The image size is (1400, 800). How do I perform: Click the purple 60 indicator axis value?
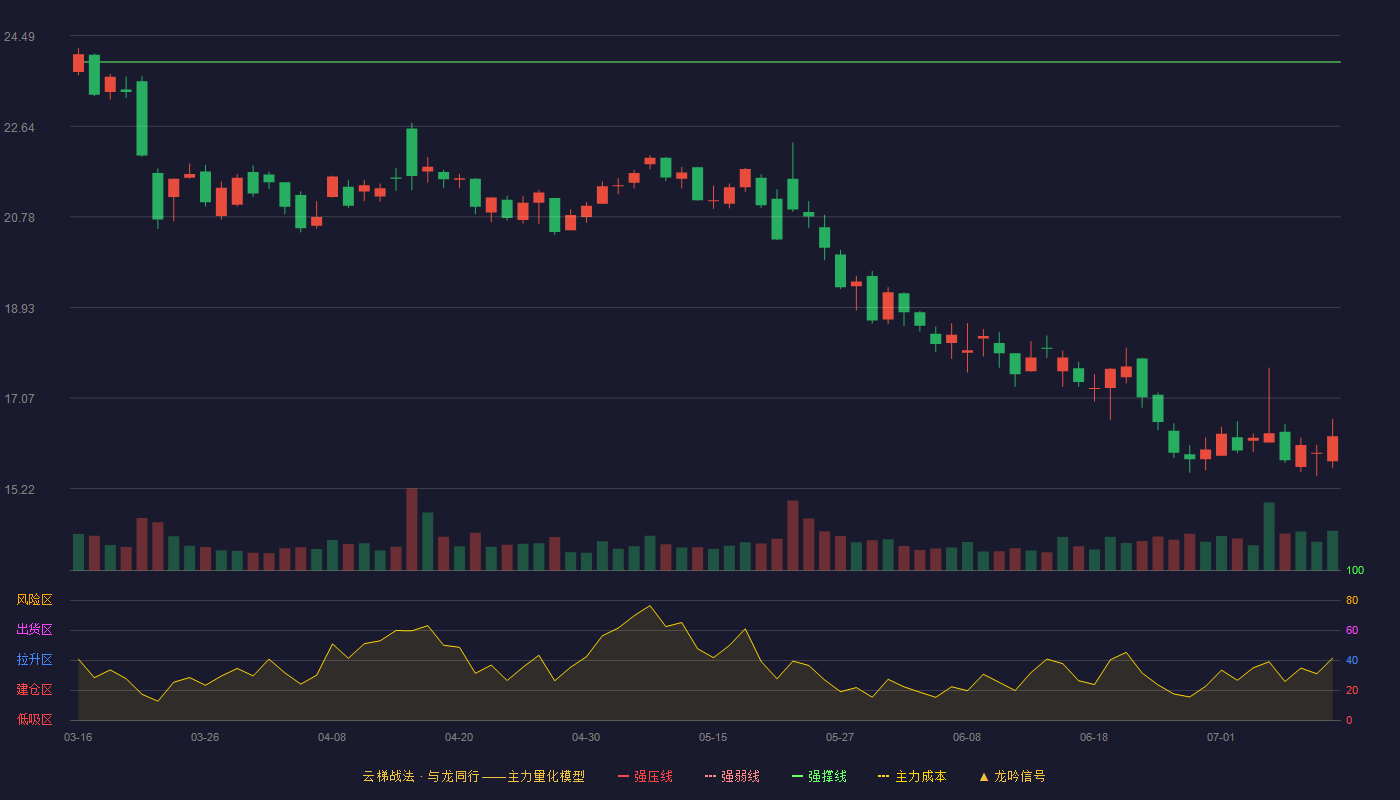pyautogui.click(x=1352, y=630)
